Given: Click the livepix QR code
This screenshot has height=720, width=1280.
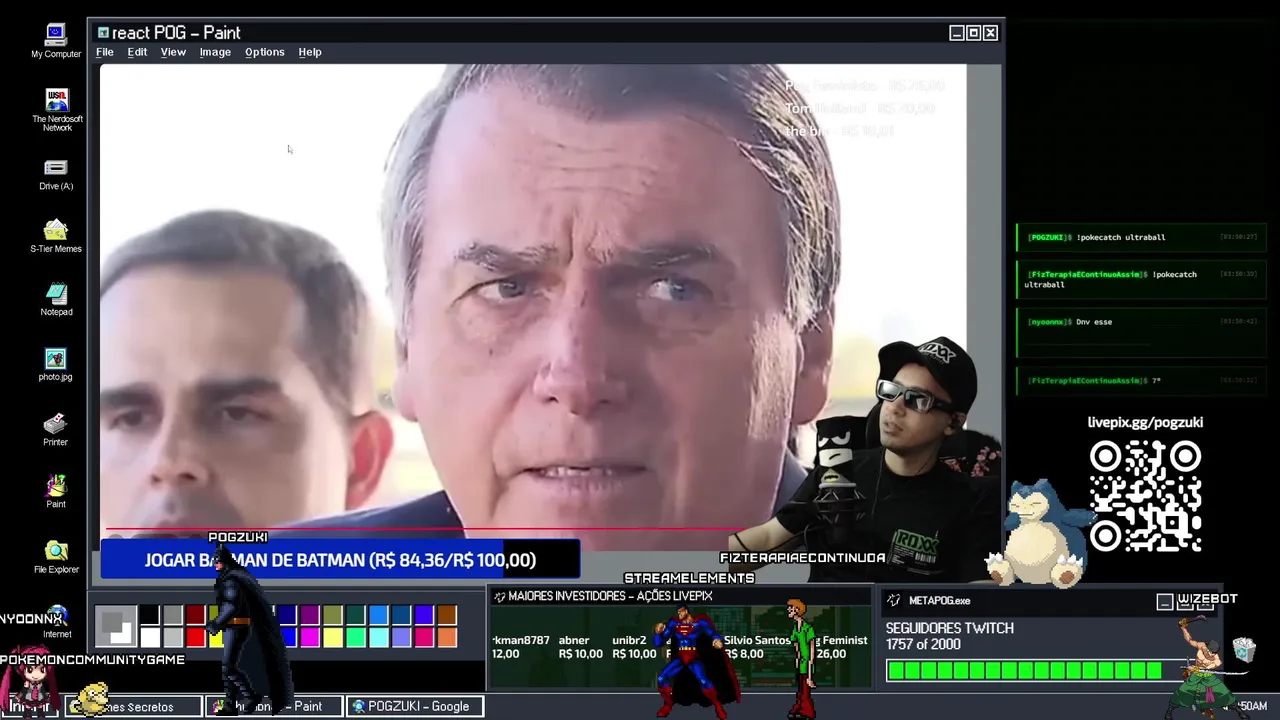Looking at the screenshot, I should pos(1145,496).
